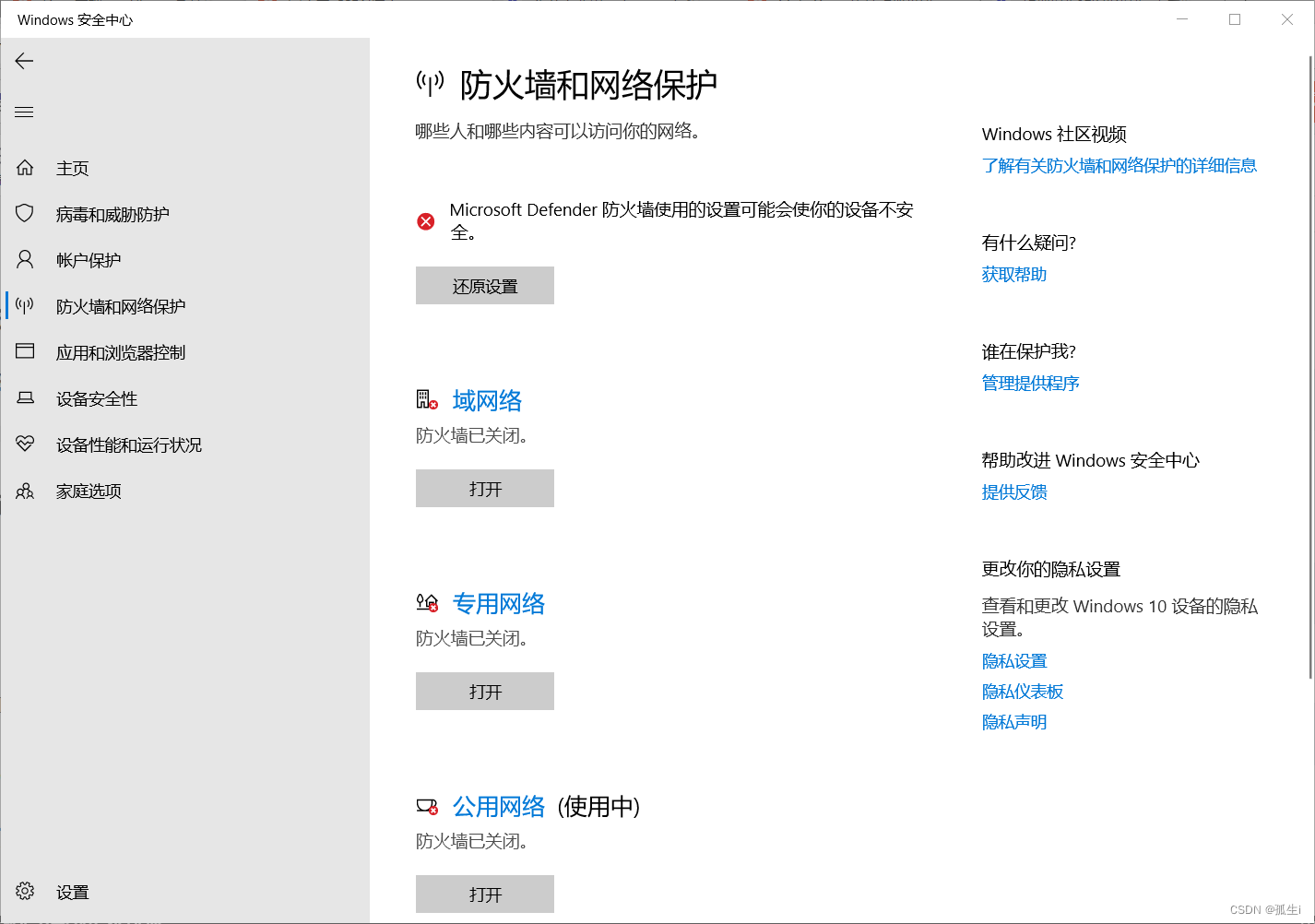The image size is (1315, 924).
Task: Click the 谁在保护我? heading
Action: click(x=1029, y=351)
